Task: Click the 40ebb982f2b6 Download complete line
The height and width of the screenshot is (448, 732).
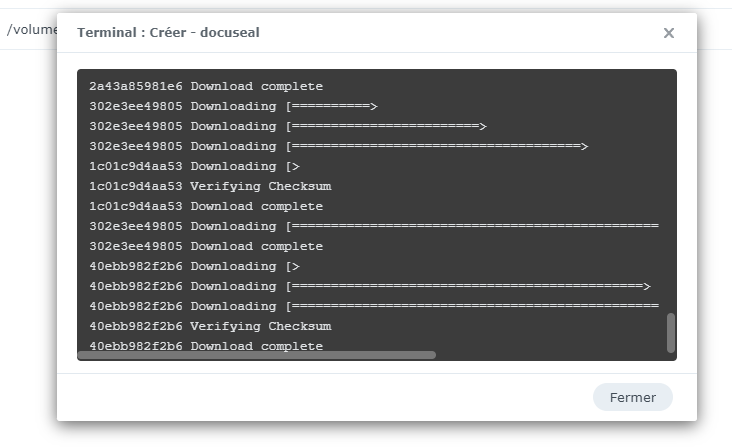Action: pos(206,346)
